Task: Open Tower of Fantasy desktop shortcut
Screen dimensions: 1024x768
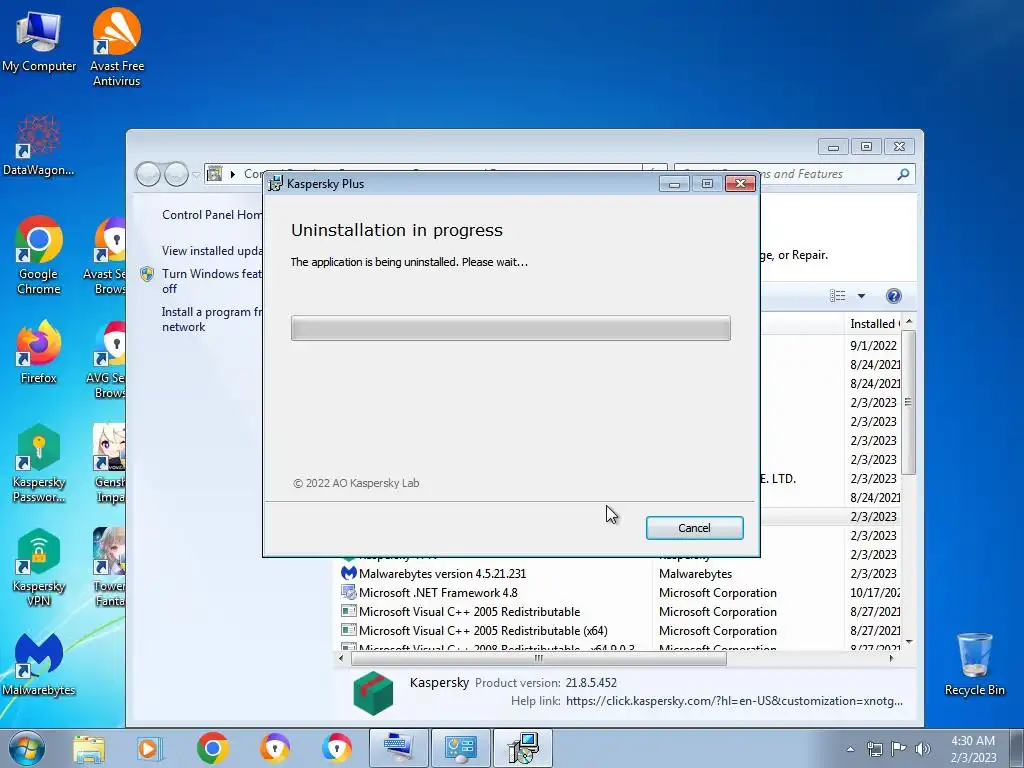Action: point(109,567)
